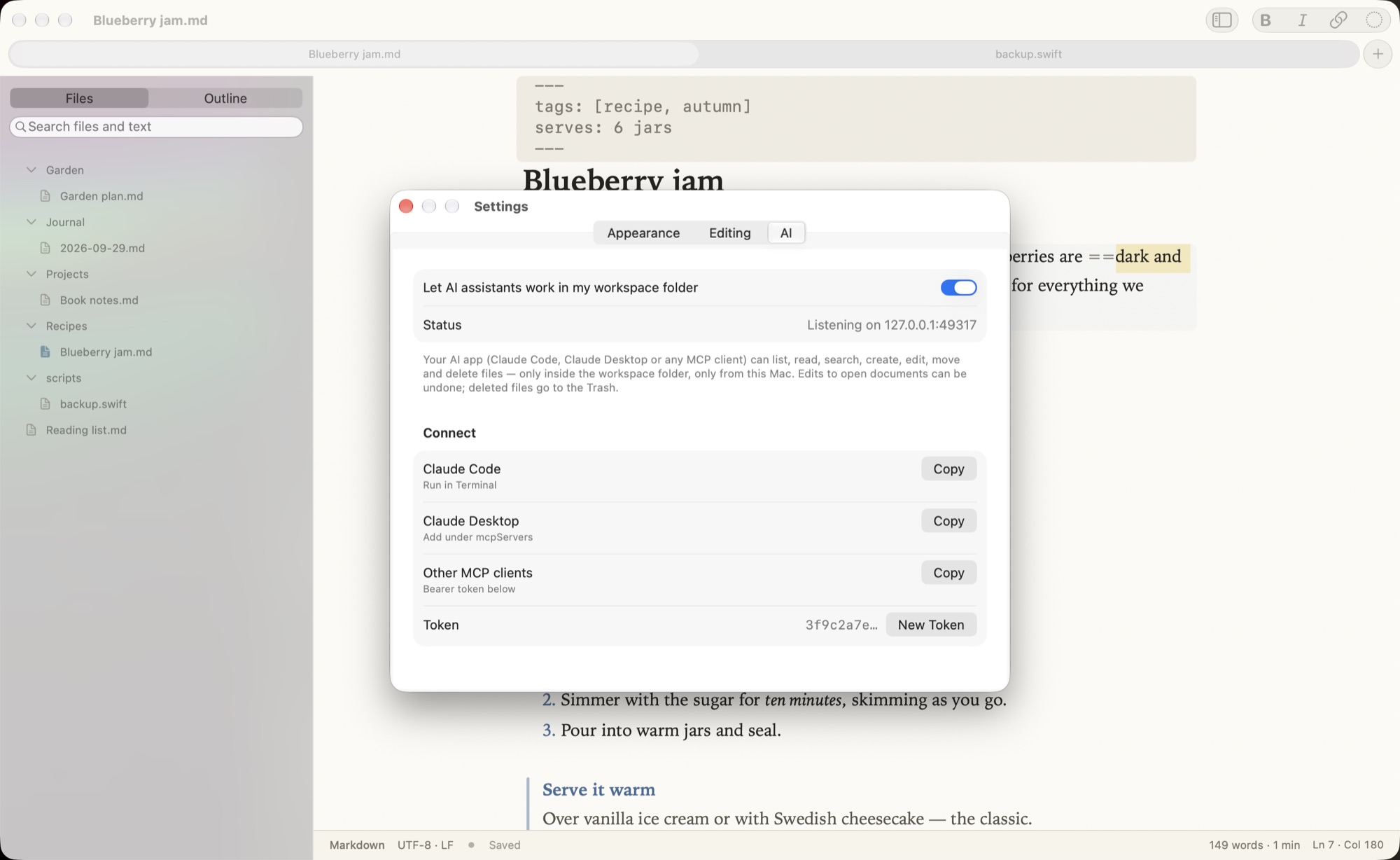Copy the Other MCP clients config

click(x=948, y=573)
